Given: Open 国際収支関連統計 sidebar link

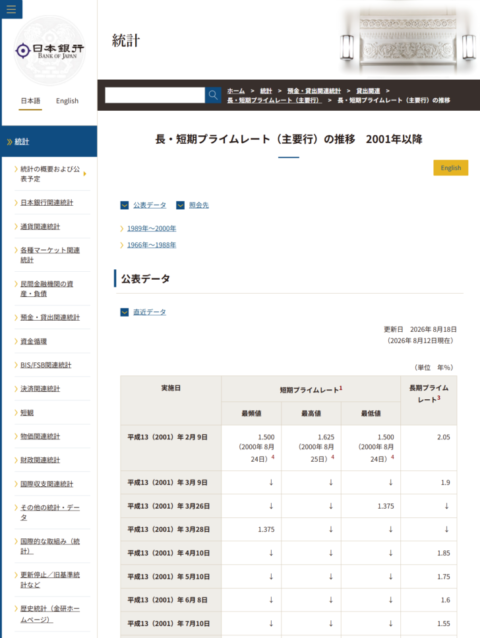Looking at the screenshot, I should click(47, 484).
